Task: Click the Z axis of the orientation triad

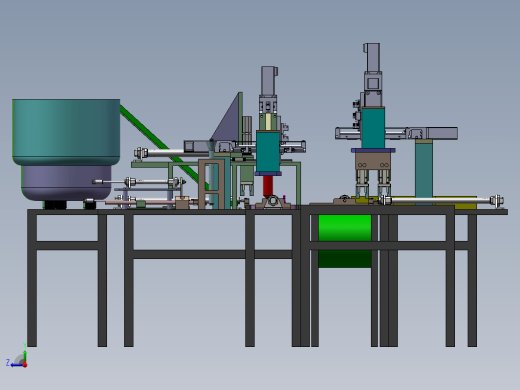Action: tap(16, 365)
